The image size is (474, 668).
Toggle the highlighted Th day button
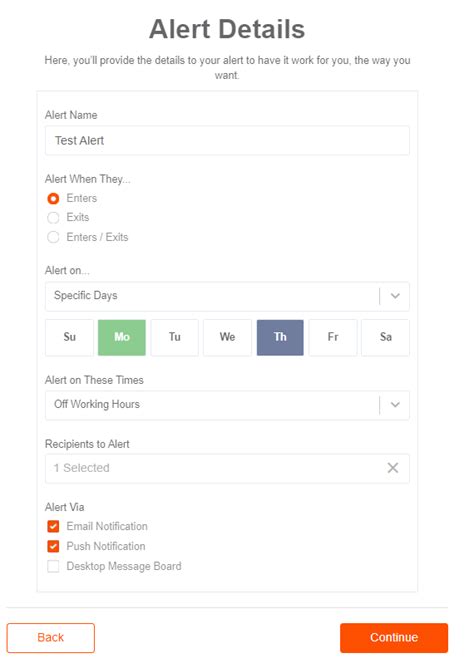[280, 337]
